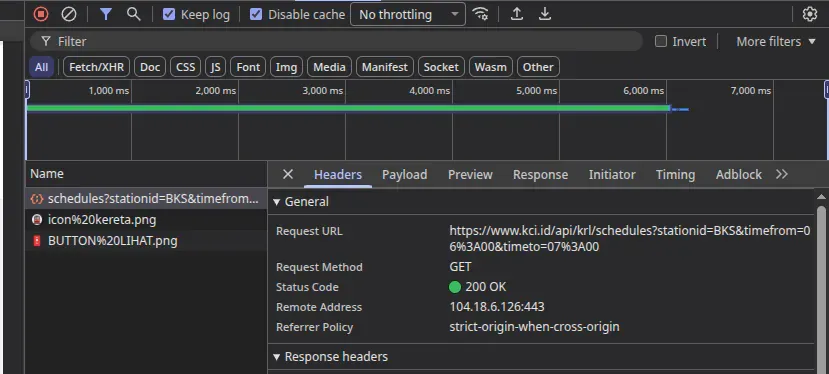Open network conditions wifi icon
The image size is (829, 374).
coord(480,14)
